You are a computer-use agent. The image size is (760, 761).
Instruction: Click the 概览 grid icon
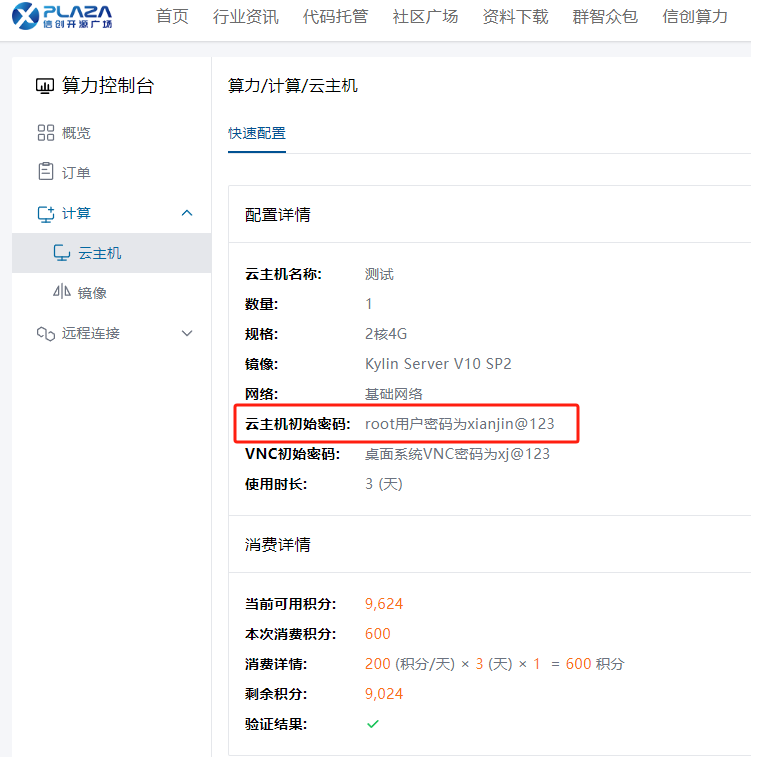coord(45,133)
